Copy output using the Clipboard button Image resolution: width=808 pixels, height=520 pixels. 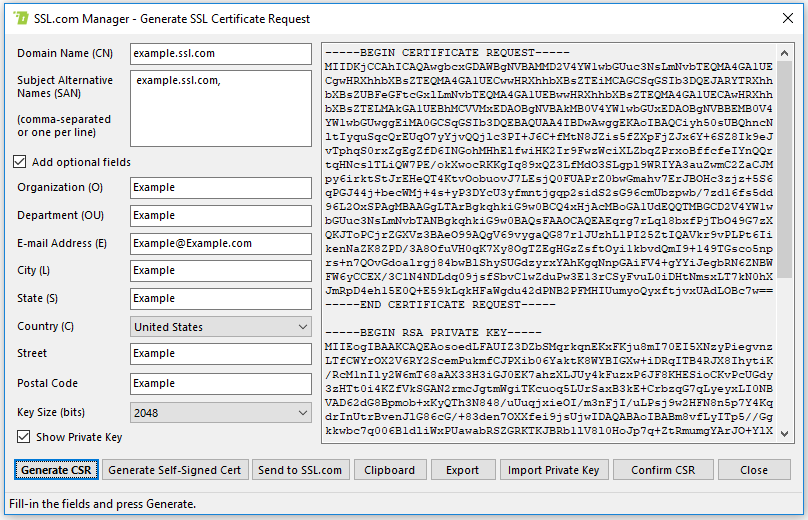click(x=389, y=470)
